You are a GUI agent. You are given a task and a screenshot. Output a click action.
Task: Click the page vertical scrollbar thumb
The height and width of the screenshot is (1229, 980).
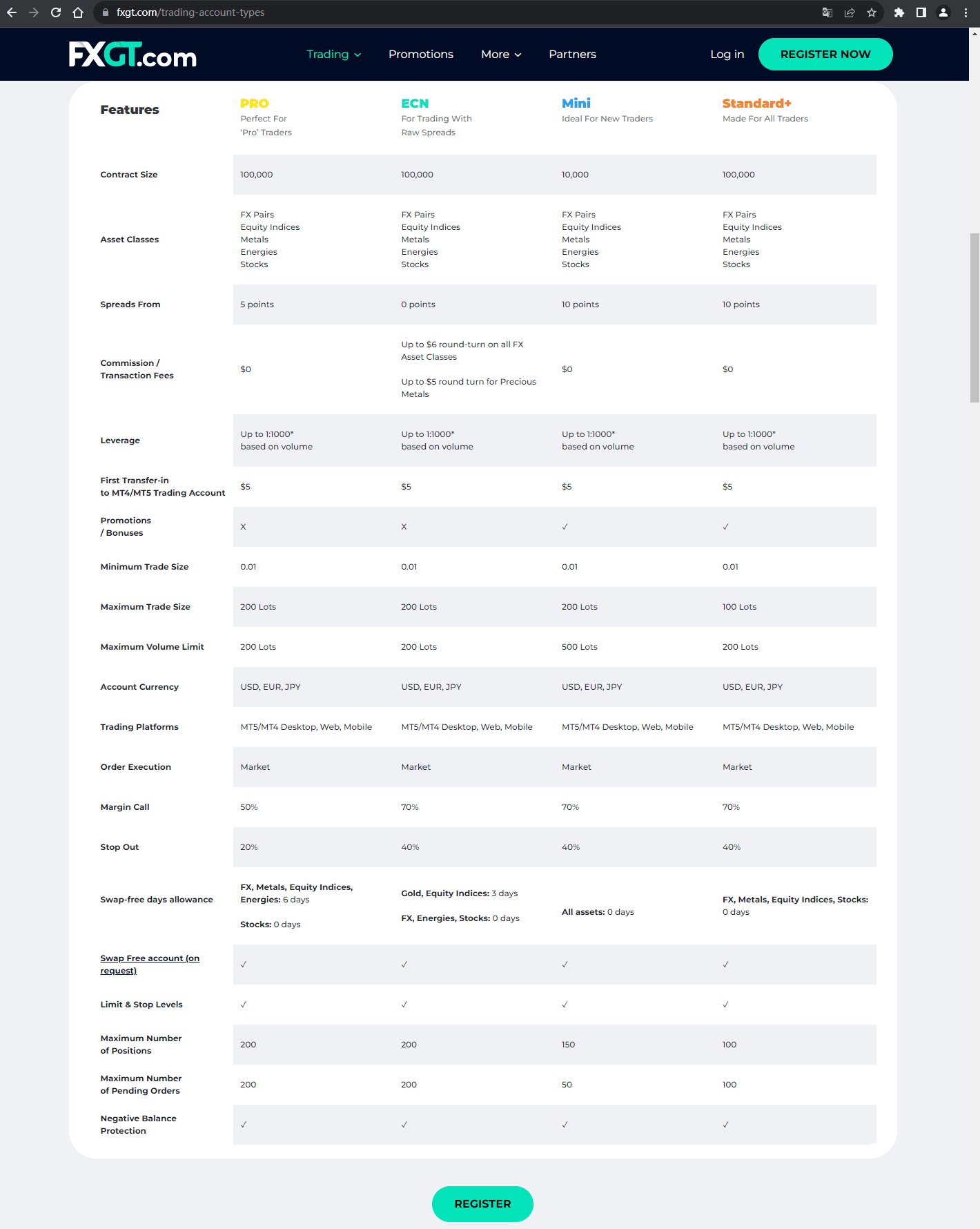(974, 318)
